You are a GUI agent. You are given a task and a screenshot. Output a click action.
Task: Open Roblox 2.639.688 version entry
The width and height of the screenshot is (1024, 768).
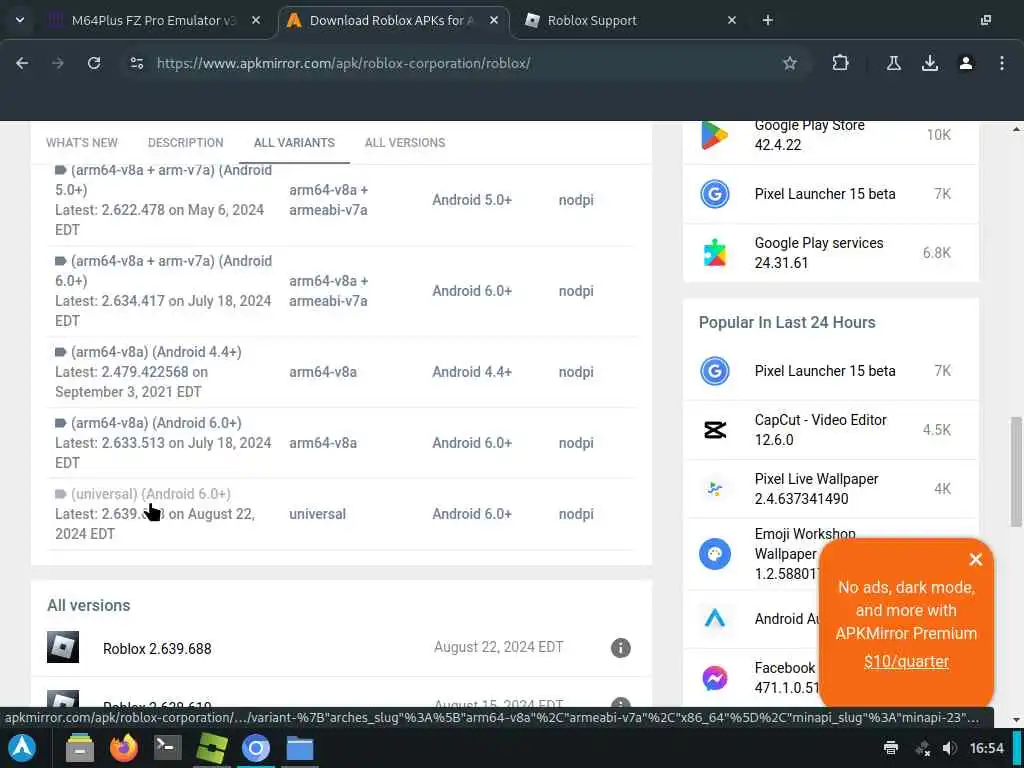click(x=157, y=649)
